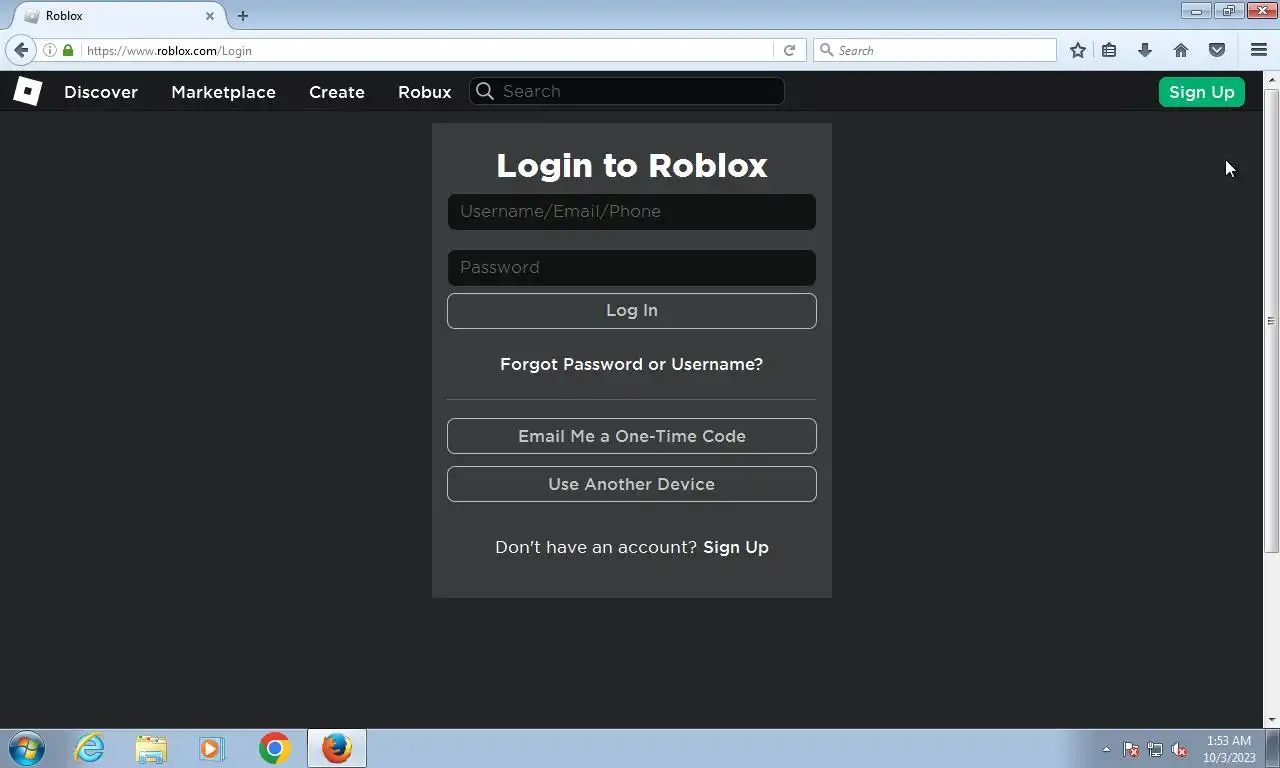1280x768 pixels.
Task: Bookmark this page with the star icon
Action: click(x=1078, y=50)
